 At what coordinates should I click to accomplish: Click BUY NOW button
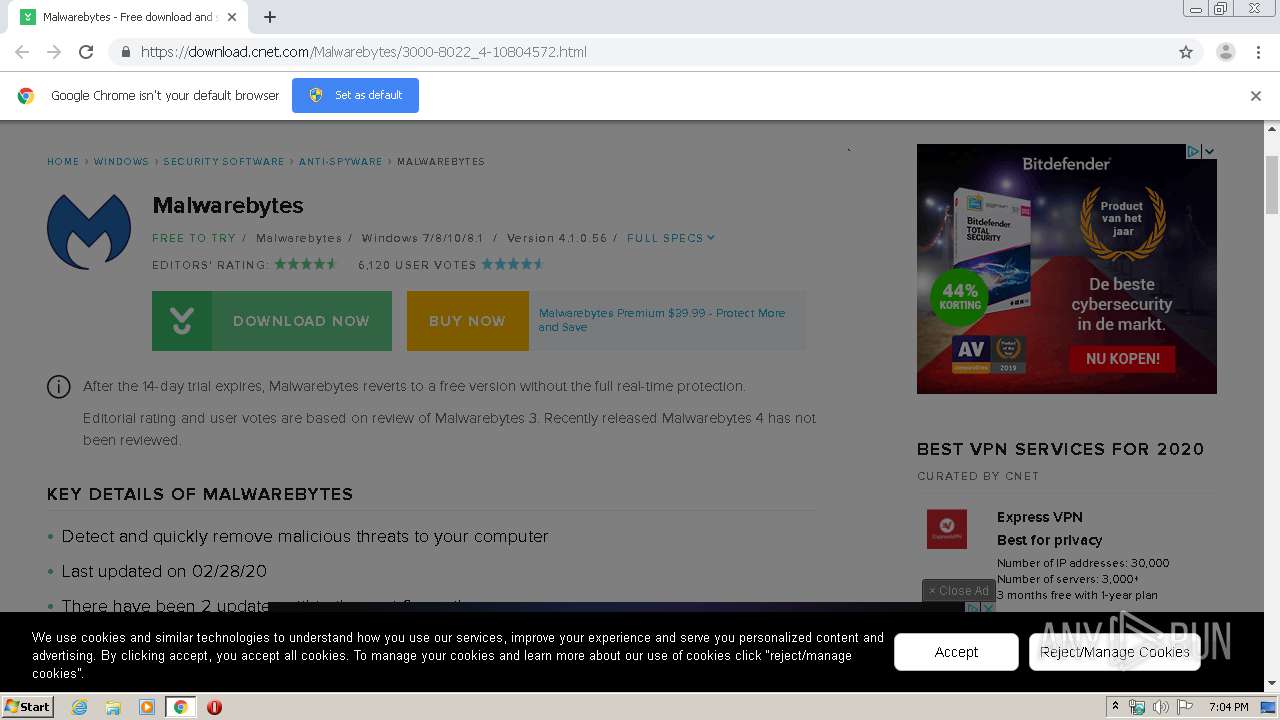467,321
